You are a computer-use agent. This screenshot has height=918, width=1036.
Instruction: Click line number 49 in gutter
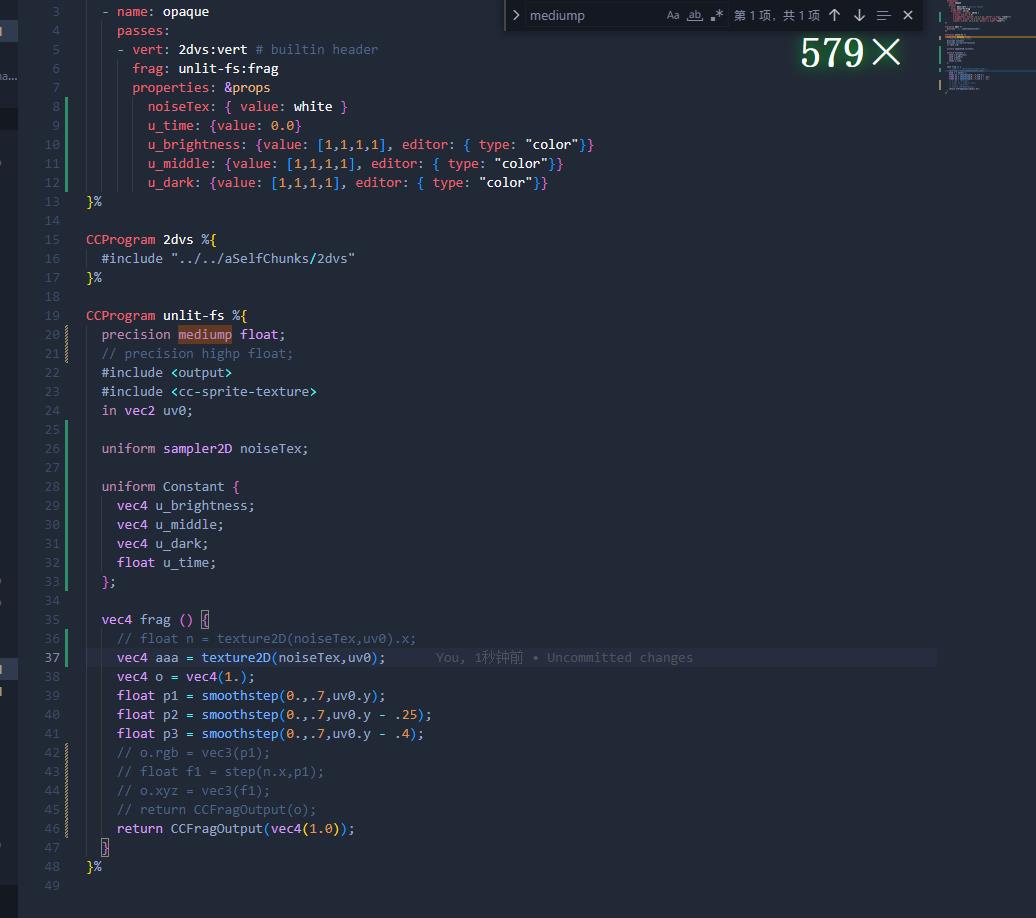[52, 886]
